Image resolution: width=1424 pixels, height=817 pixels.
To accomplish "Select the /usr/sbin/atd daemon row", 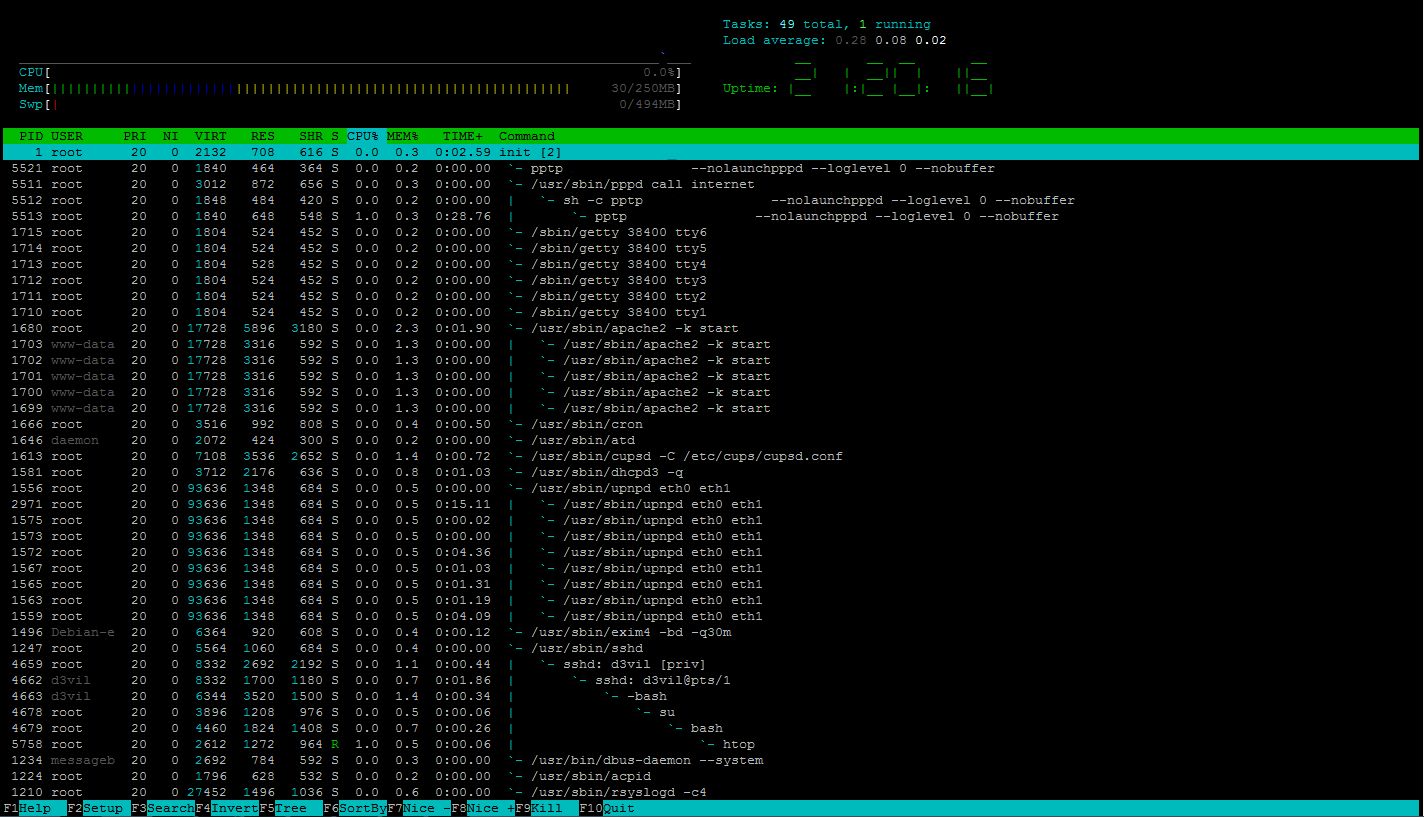I will click(711, 440).
